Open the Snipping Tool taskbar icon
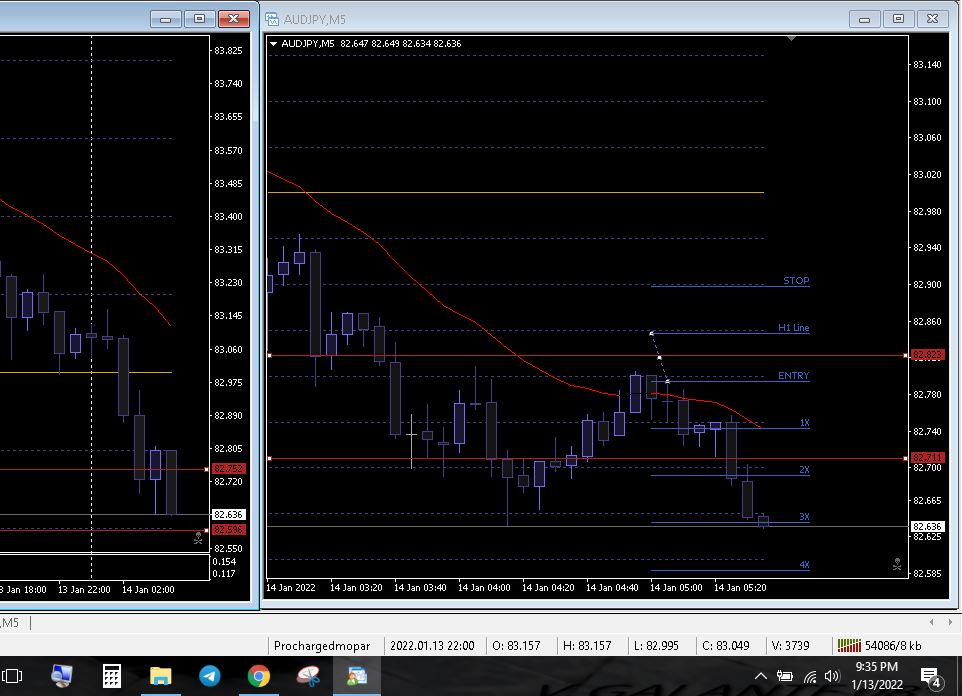962x696 pixels. click(308, 676)
